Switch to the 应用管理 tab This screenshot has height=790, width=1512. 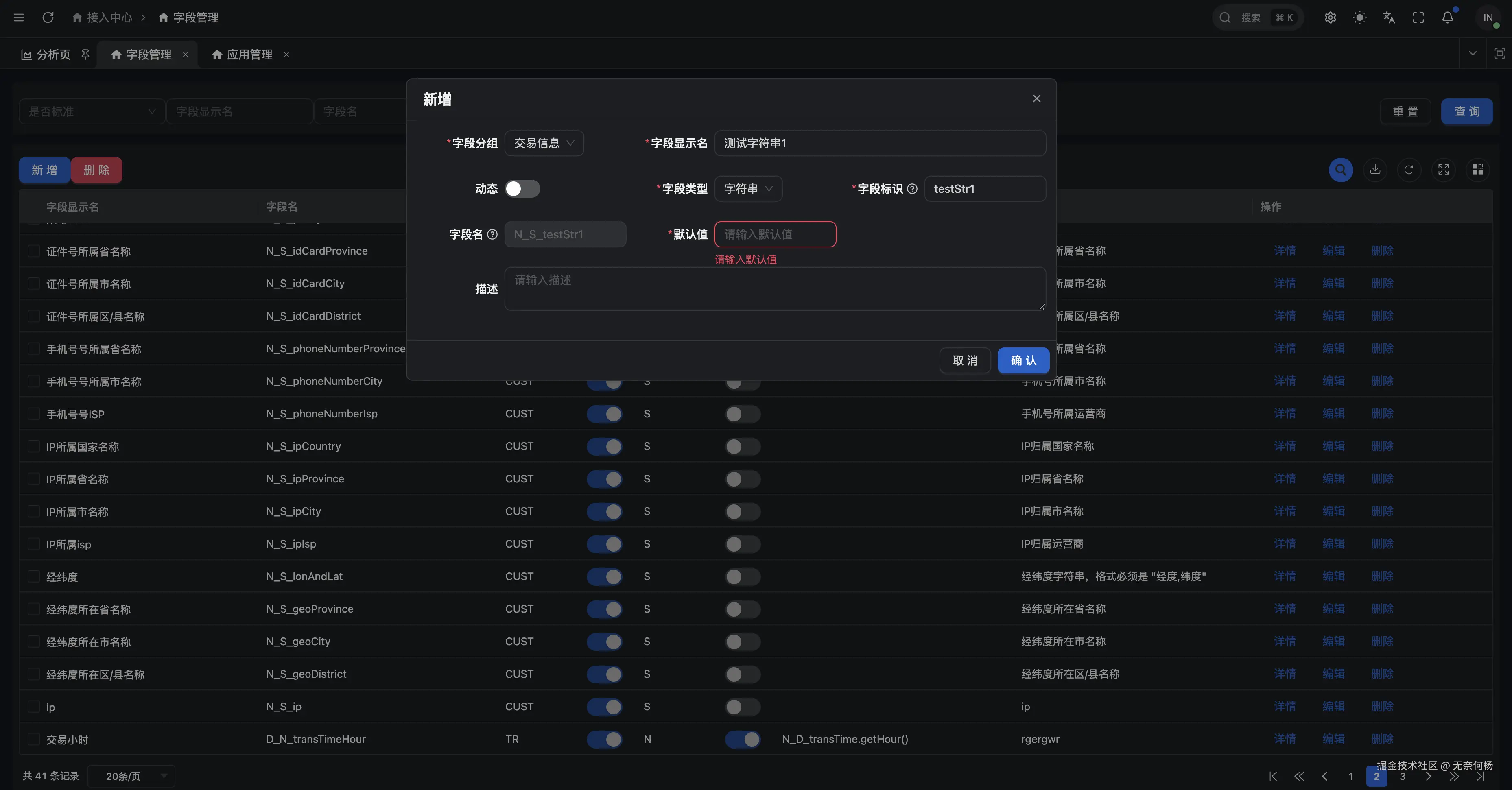click(x=249, y=55)
